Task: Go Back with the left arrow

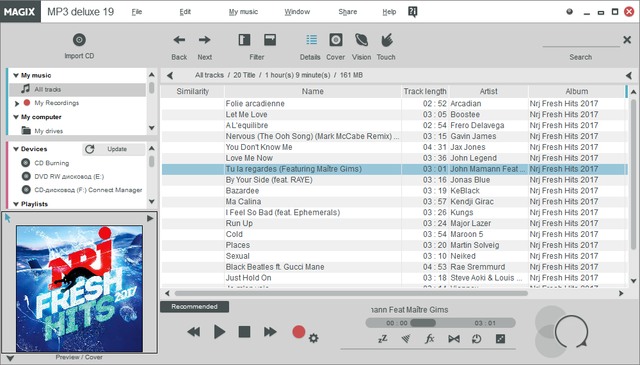Action: pos(179,40)
